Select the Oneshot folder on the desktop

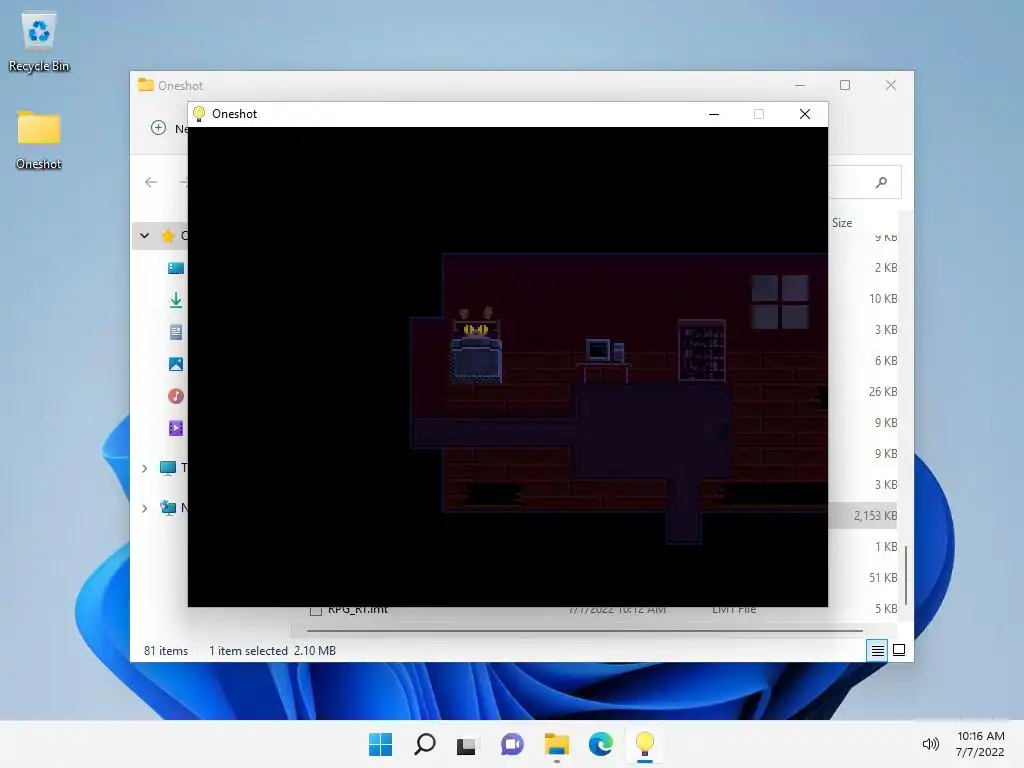pyautogui.click(x=39, y=139)
